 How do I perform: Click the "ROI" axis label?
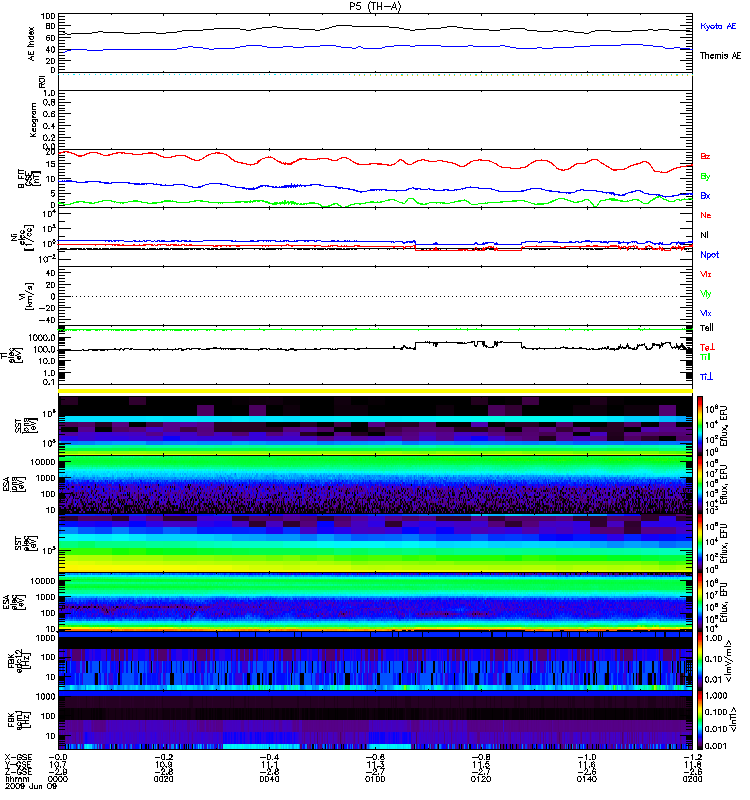[x=42, y=81]
